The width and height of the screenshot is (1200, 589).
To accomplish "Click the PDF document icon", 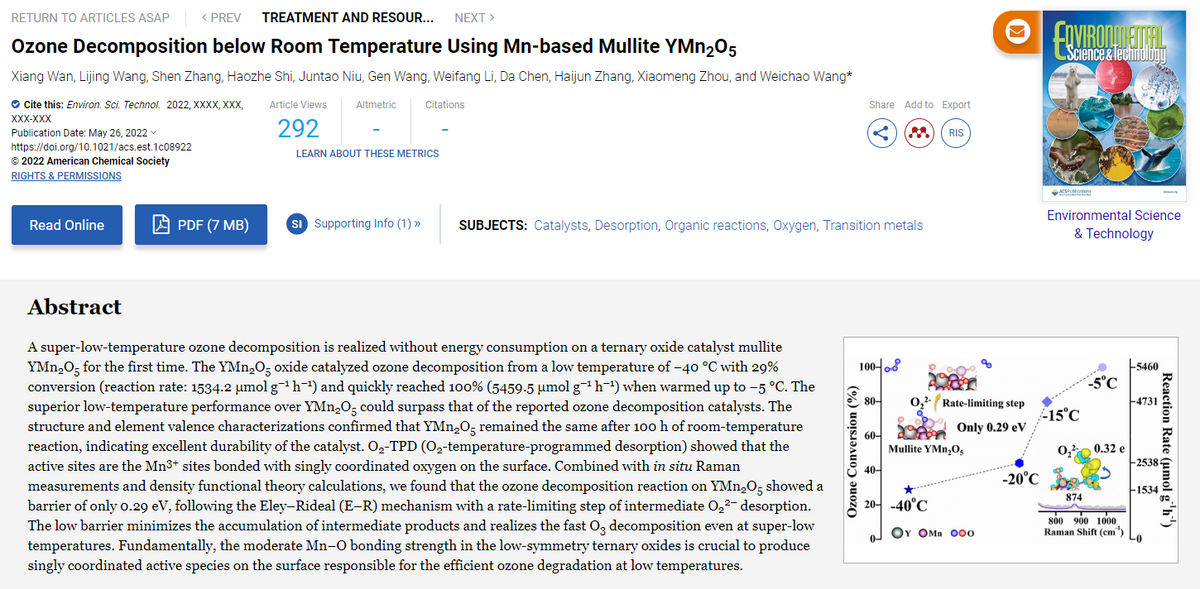I will pyautogui.click(x=160, y=225).
